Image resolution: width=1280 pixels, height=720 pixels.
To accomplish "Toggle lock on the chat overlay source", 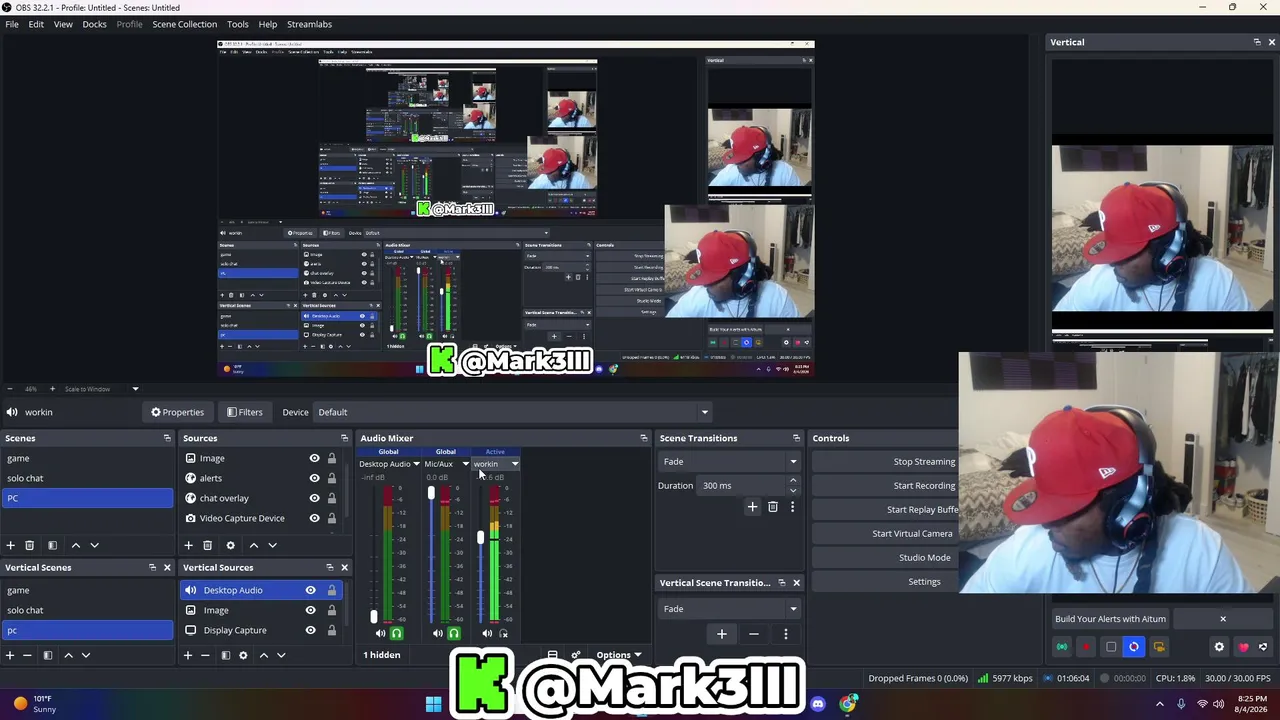I will (x=332, y=498).
